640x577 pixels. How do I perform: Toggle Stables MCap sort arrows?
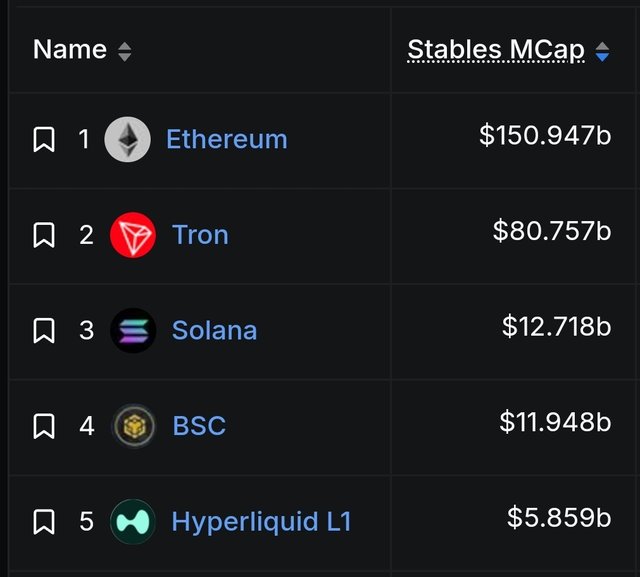tap(602, 52)
